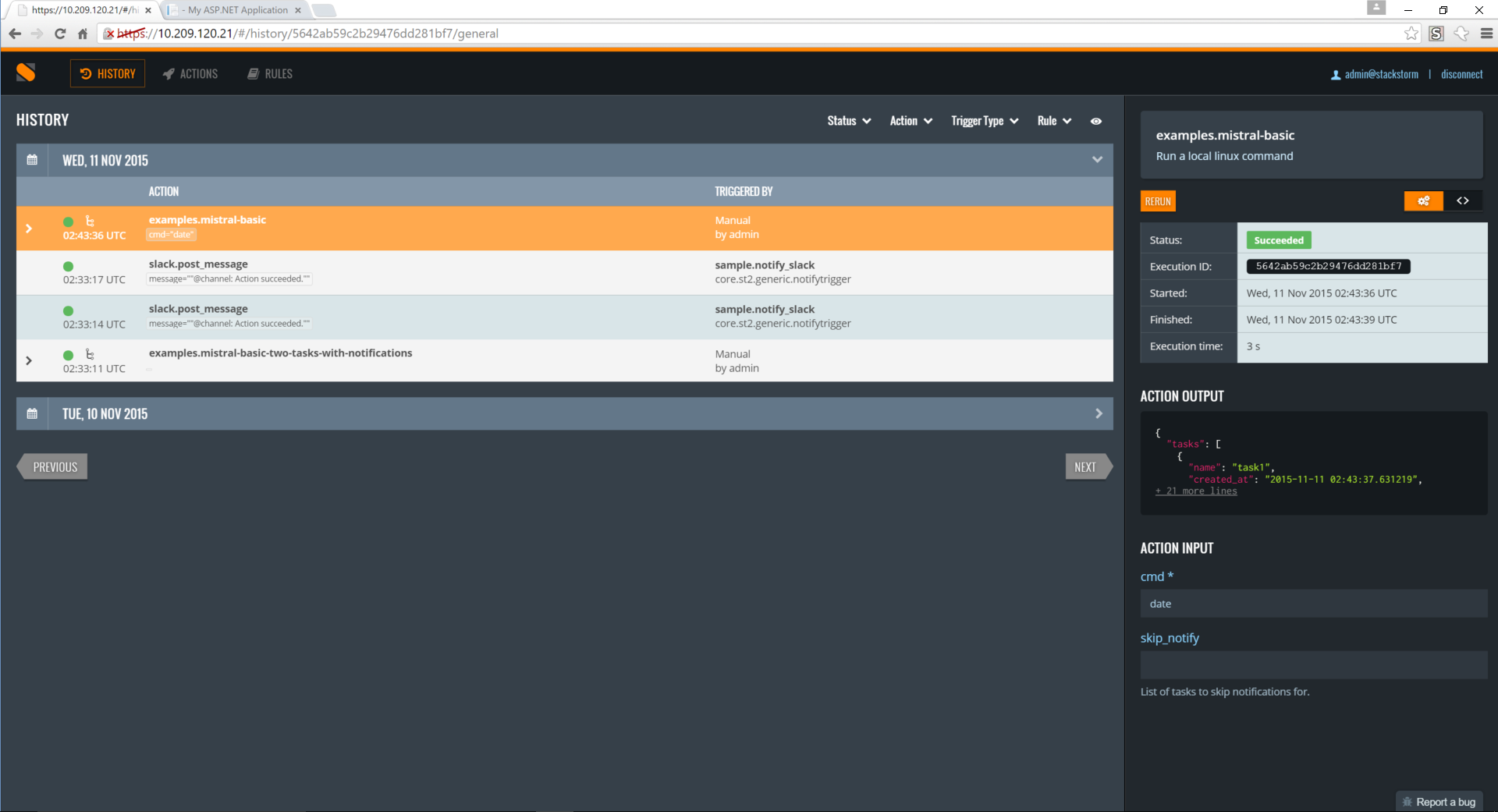Open the Status filter dropdown
Viewport: 1498px width, 812px height.
pos(848,121)
